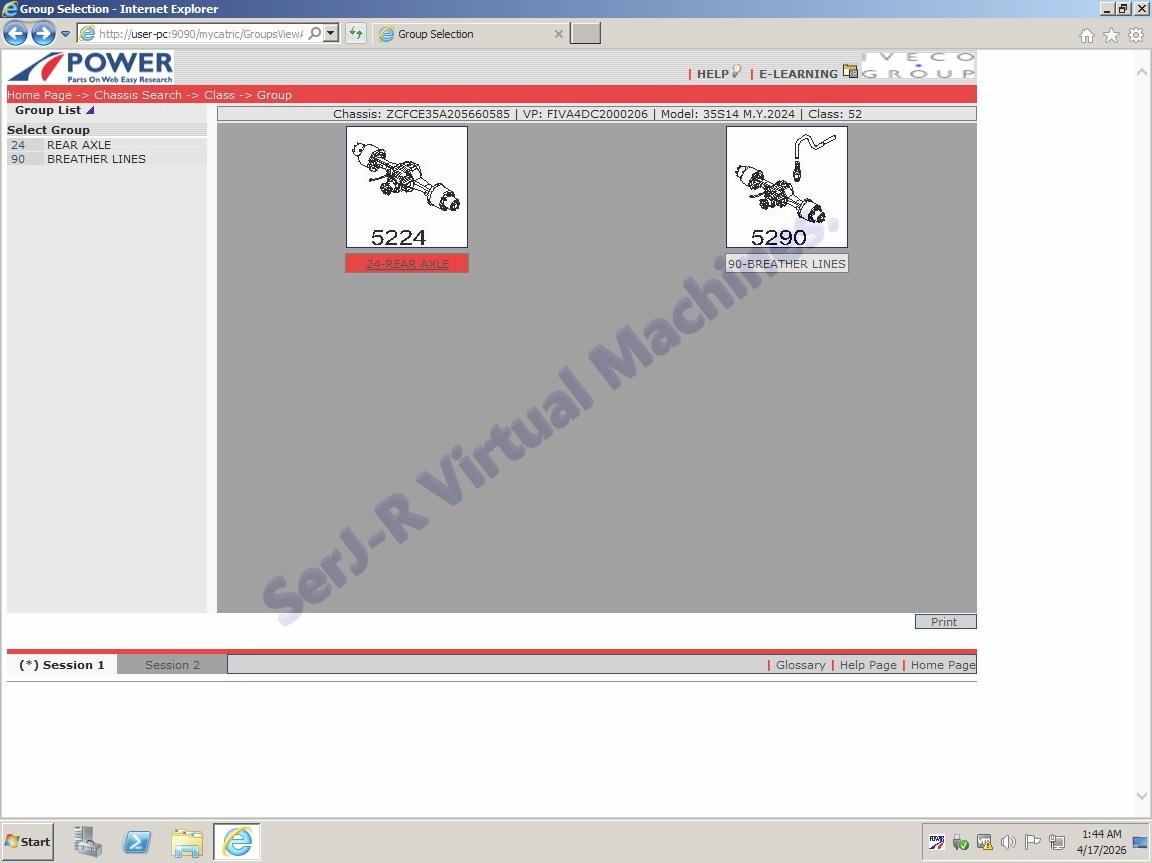Collapse the Group List panel triangle
The width and height of the screenshot is (1152, 863).
pos(90,110)
